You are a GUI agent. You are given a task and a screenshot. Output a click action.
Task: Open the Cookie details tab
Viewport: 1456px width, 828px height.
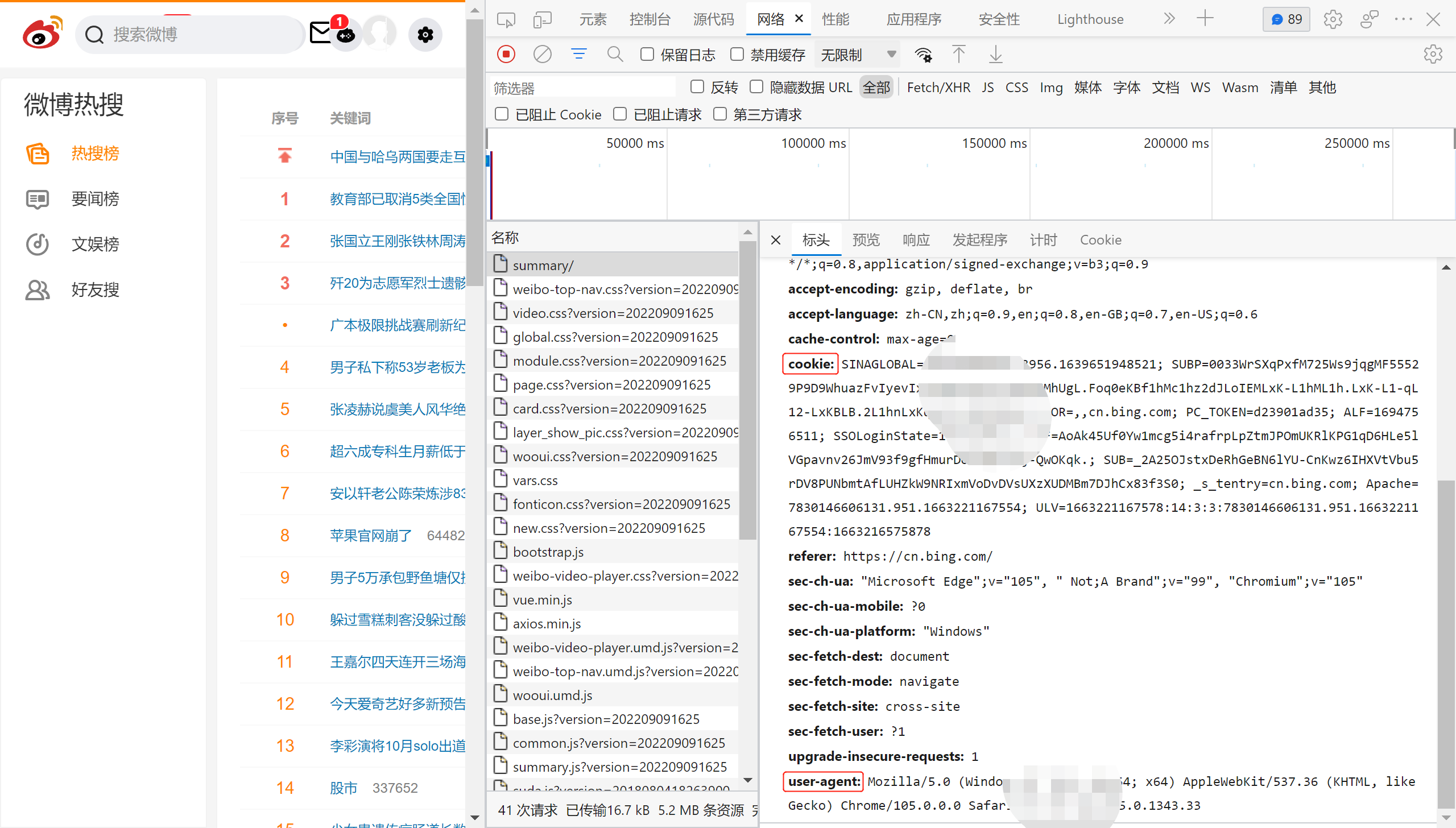(x=1101, y=240)
